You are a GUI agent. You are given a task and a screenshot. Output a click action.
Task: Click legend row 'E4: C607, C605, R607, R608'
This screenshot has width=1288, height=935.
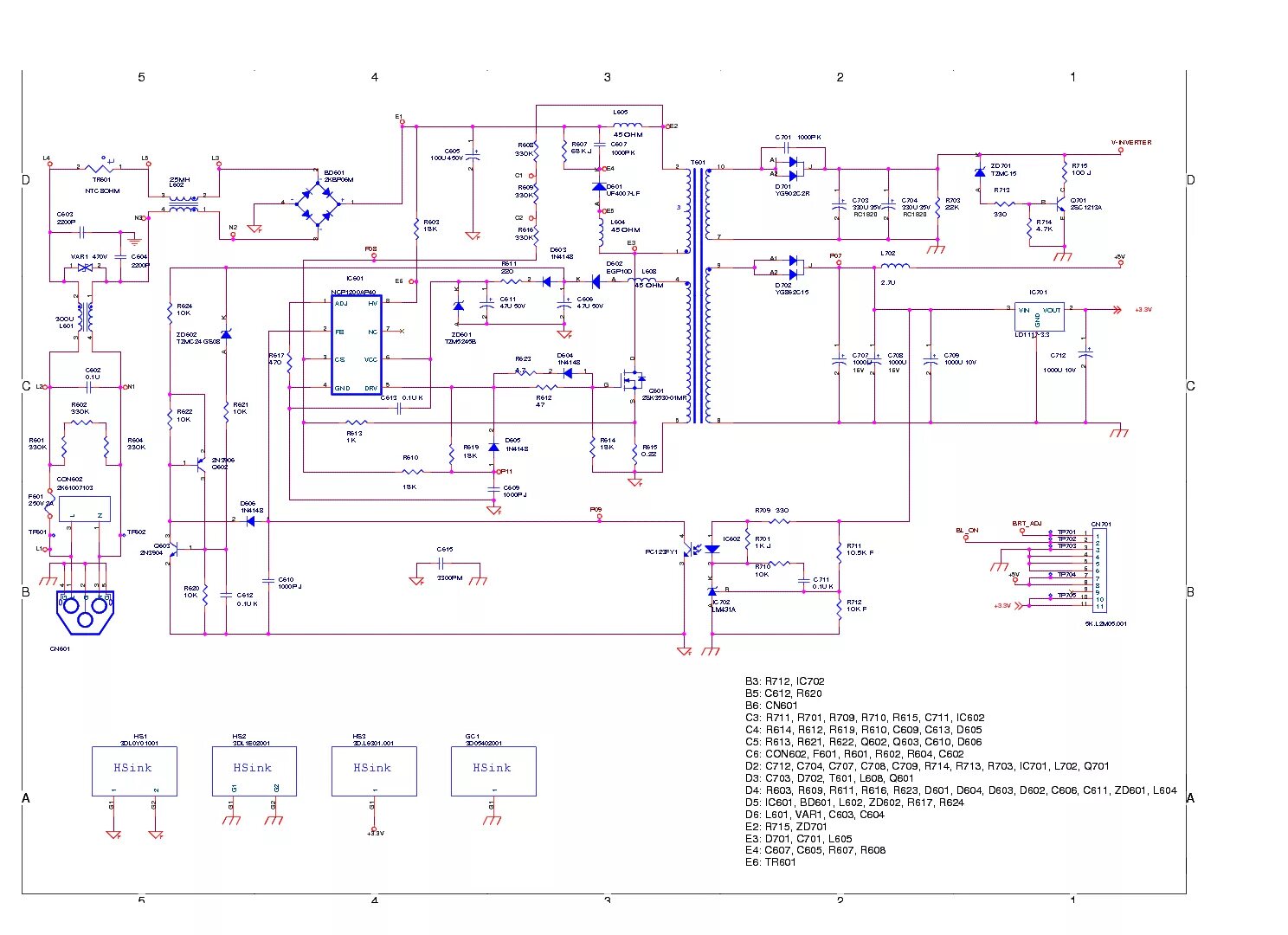(x=815, y=850)
